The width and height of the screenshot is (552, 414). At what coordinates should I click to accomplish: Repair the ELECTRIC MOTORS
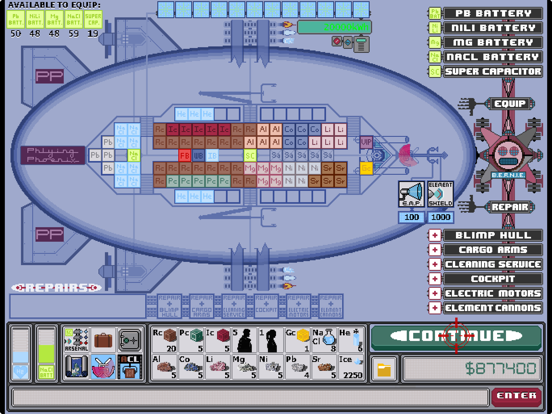pos(493,293)
